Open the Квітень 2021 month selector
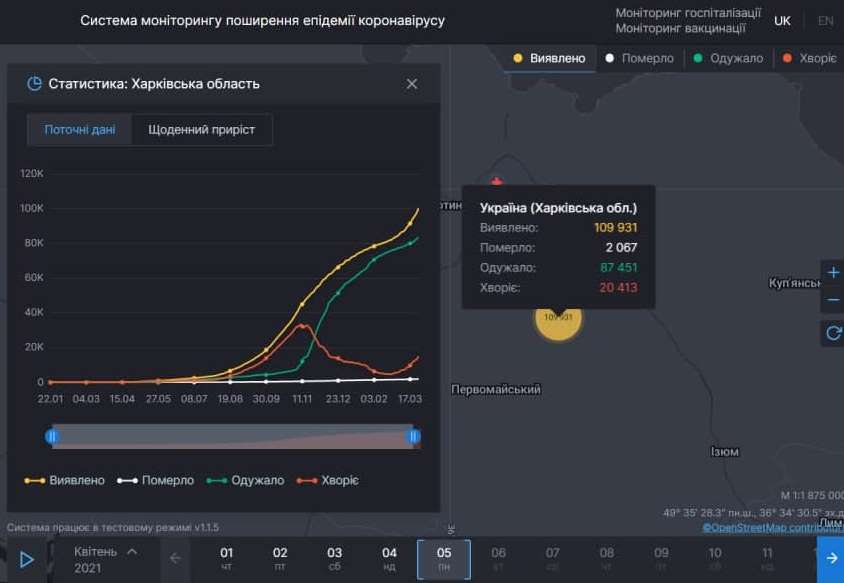 (95, 558)
